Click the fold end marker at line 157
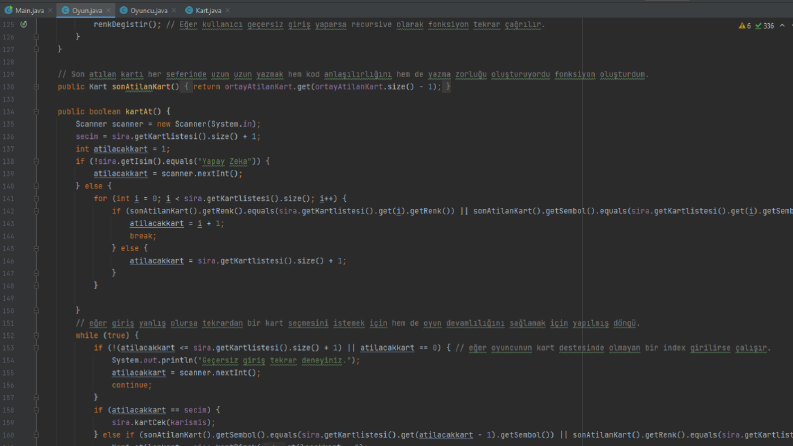The width and height of the screenshot is (793, 446). (x=36, y=397)
